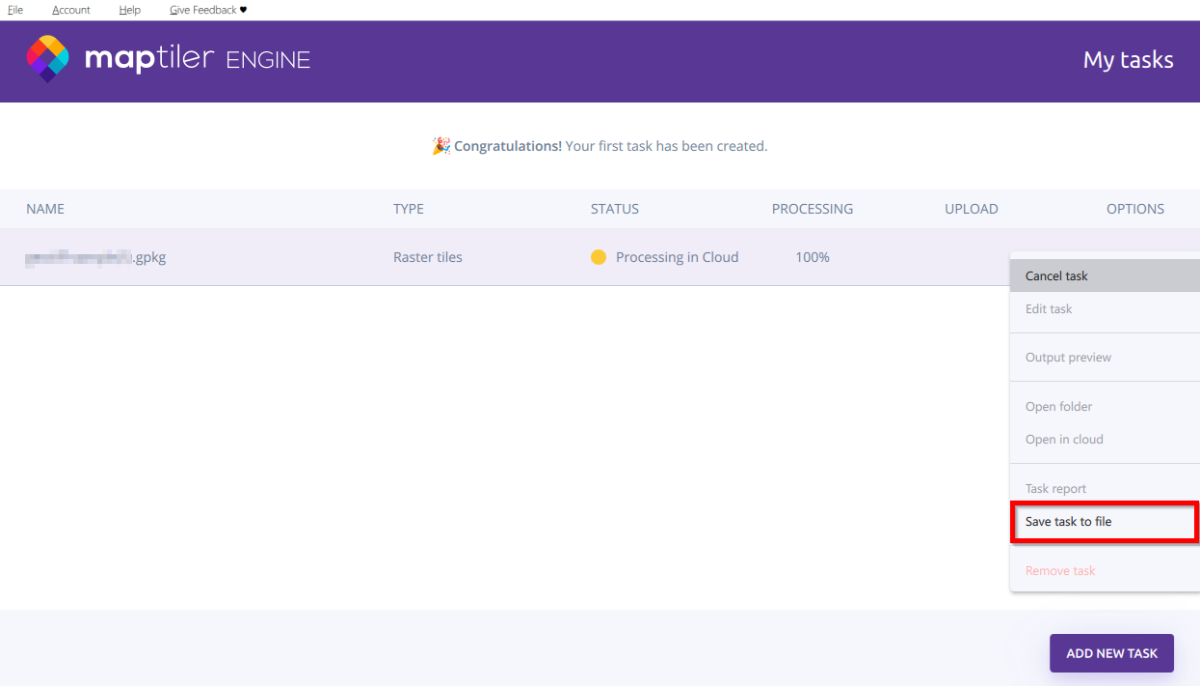Select Remove task menu entry
Viewport: 1200px width, 686px height.
pos(1060,571)
